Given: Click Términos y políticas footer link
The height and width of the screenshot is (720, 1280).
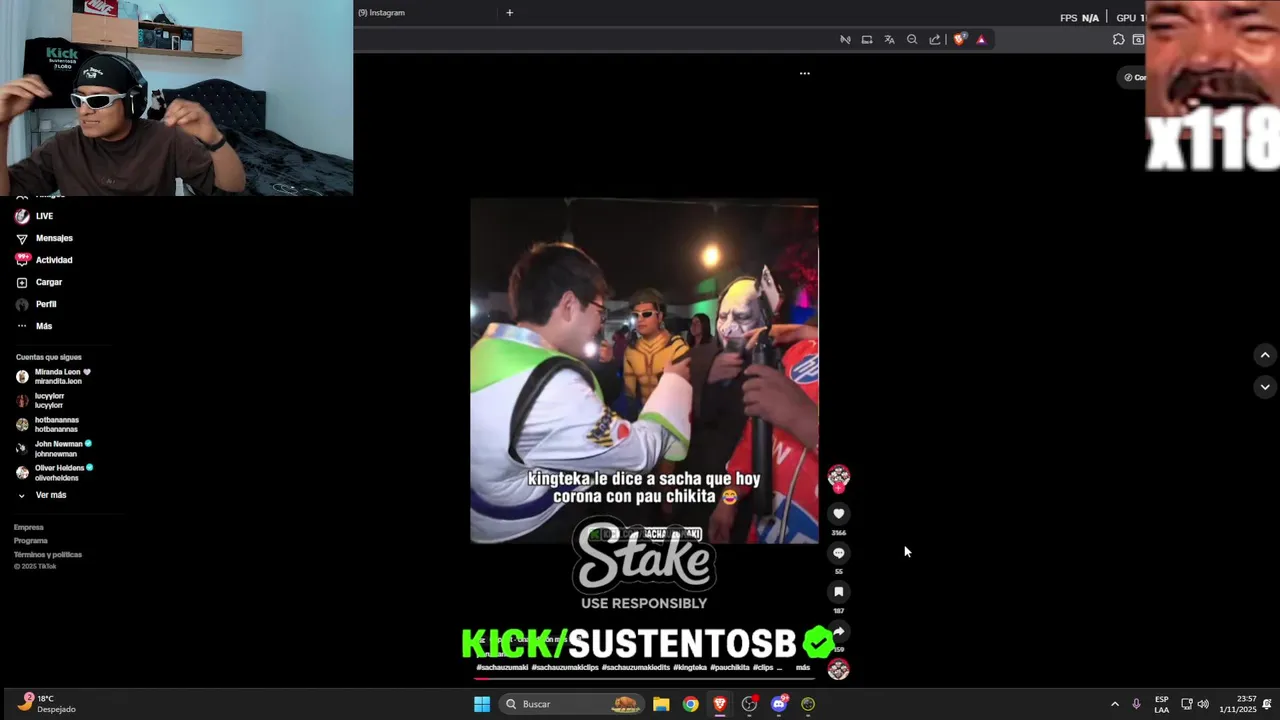Looking at the screenshot, I should 48,555.
